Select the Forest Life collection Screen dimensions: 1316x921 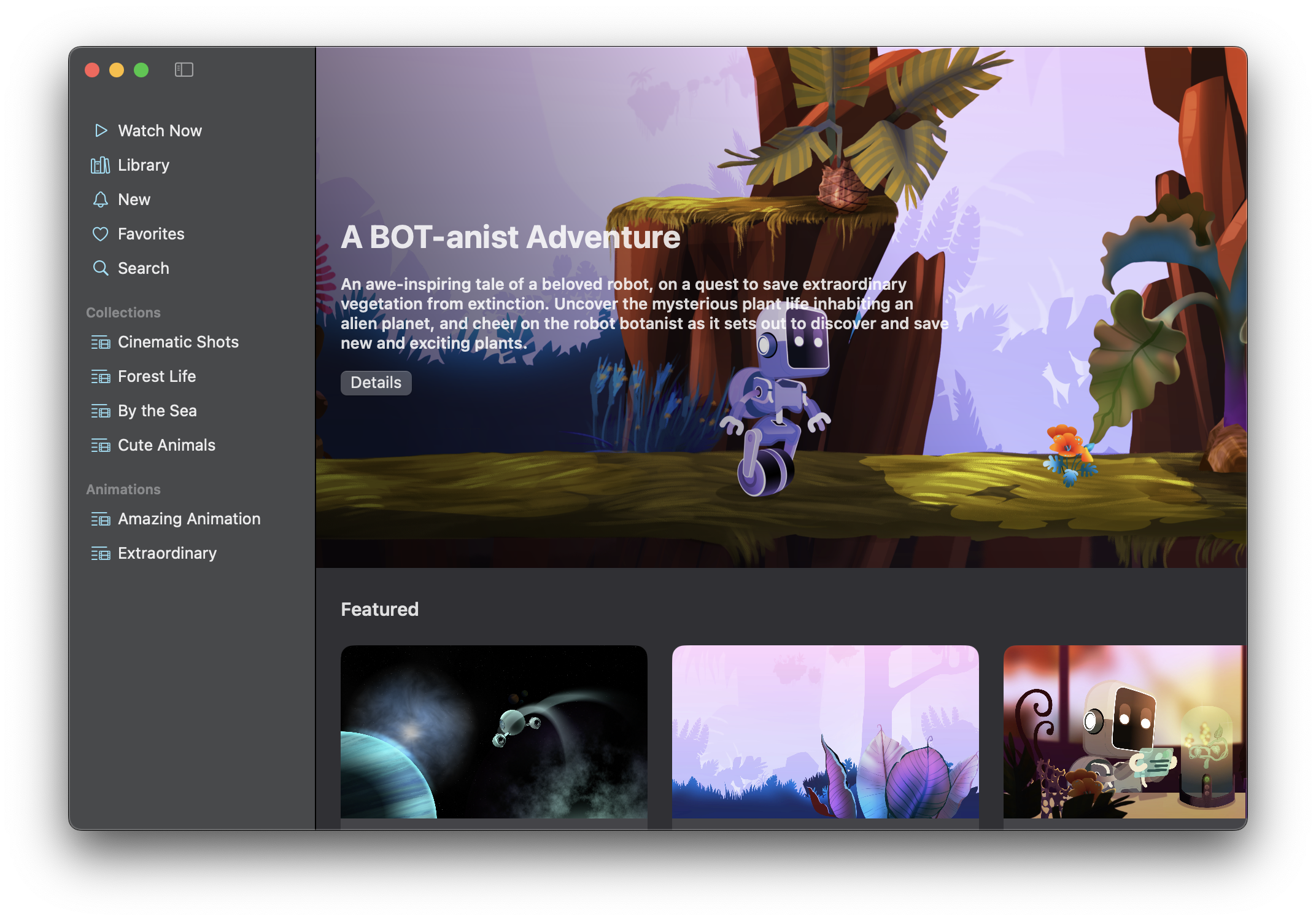(192, 376)
